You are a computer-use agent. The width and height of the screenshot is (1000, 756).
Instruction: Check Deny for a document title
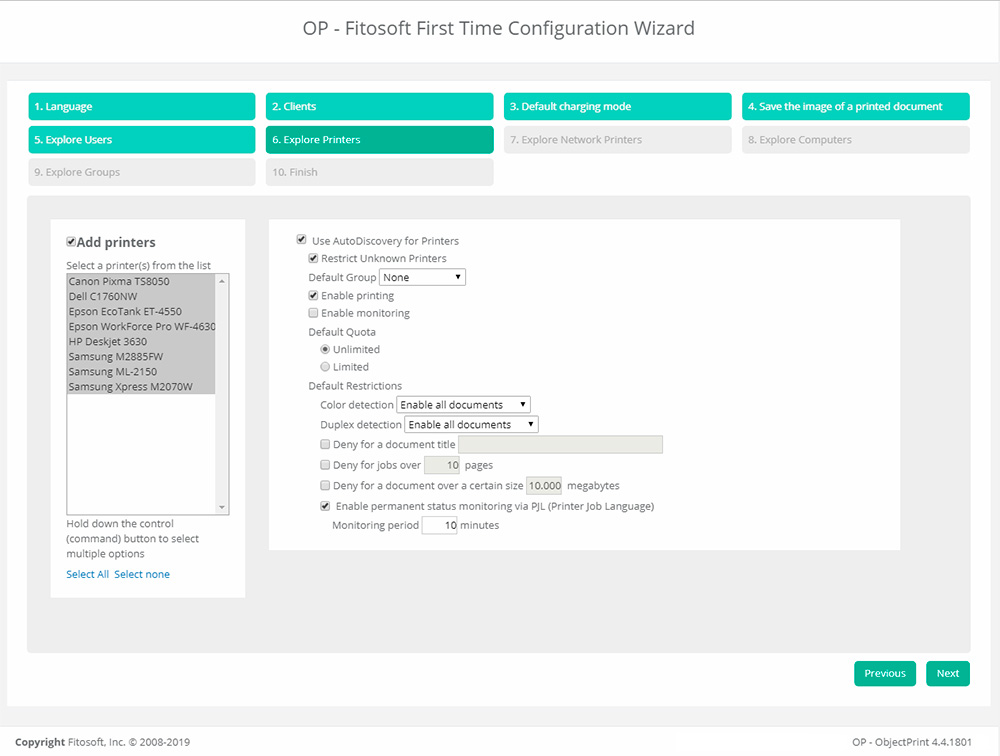pos(325,444)
